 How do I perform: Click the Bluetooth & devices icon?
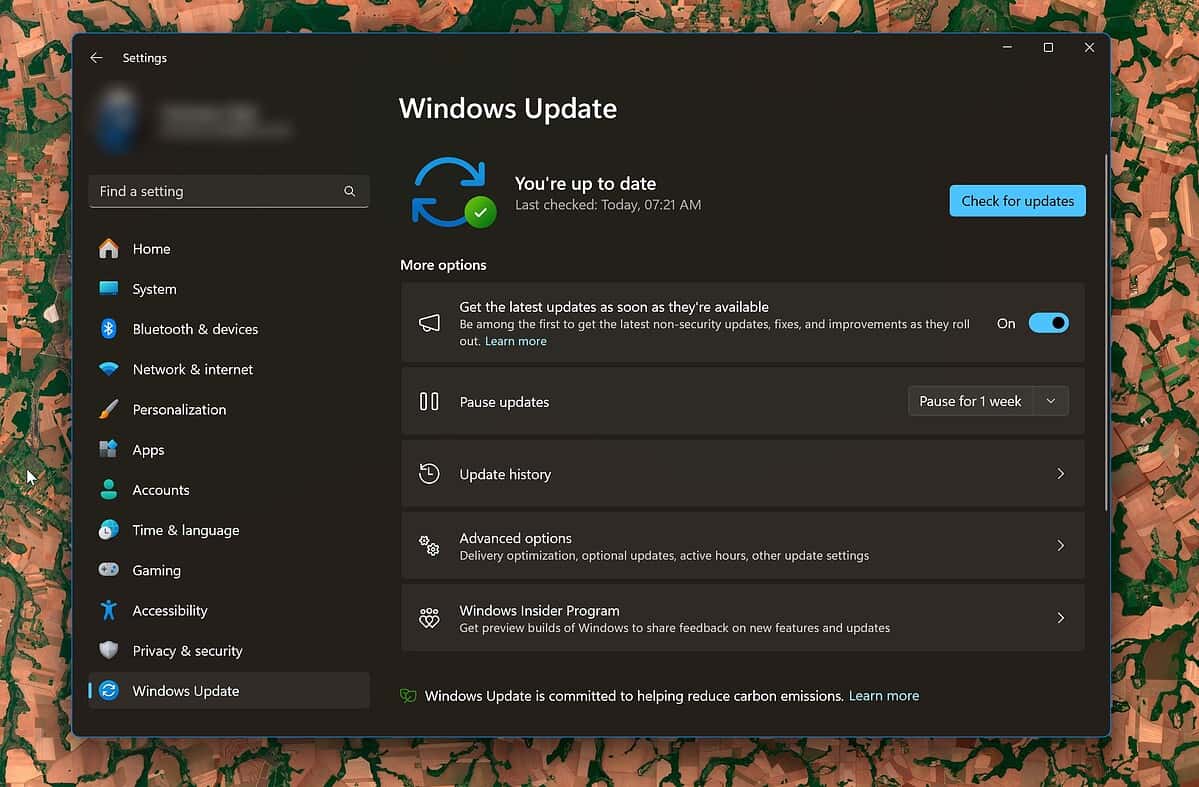coord(108,328)
